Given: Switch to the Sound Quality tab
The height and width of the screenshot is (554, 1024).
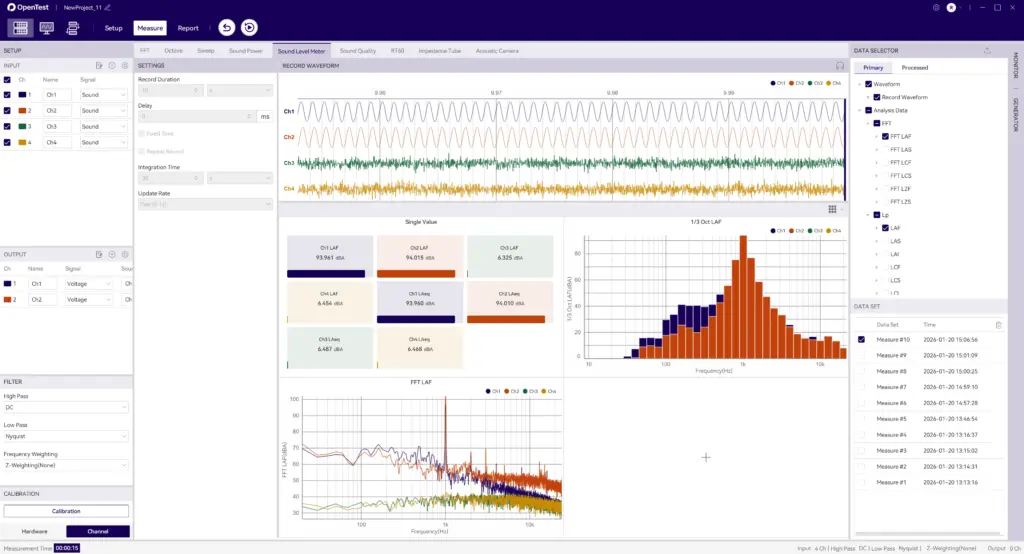Looking at the screenshot, I should tap(357, 50).
